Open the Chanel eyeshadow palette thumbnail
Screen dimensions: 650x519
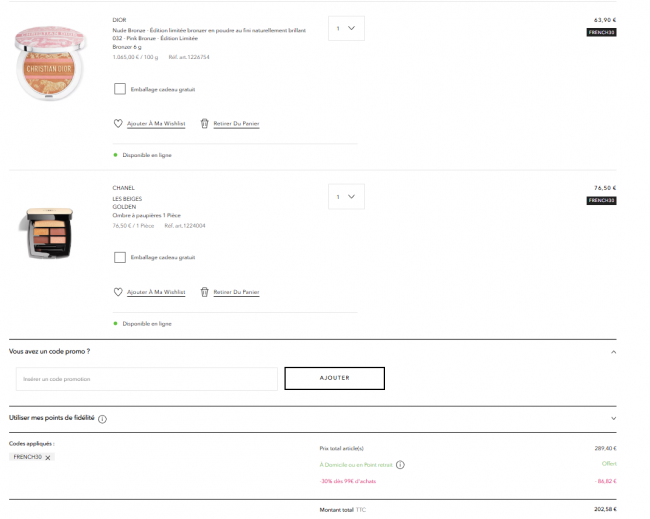pyautogui.click(x=49, y=233)
